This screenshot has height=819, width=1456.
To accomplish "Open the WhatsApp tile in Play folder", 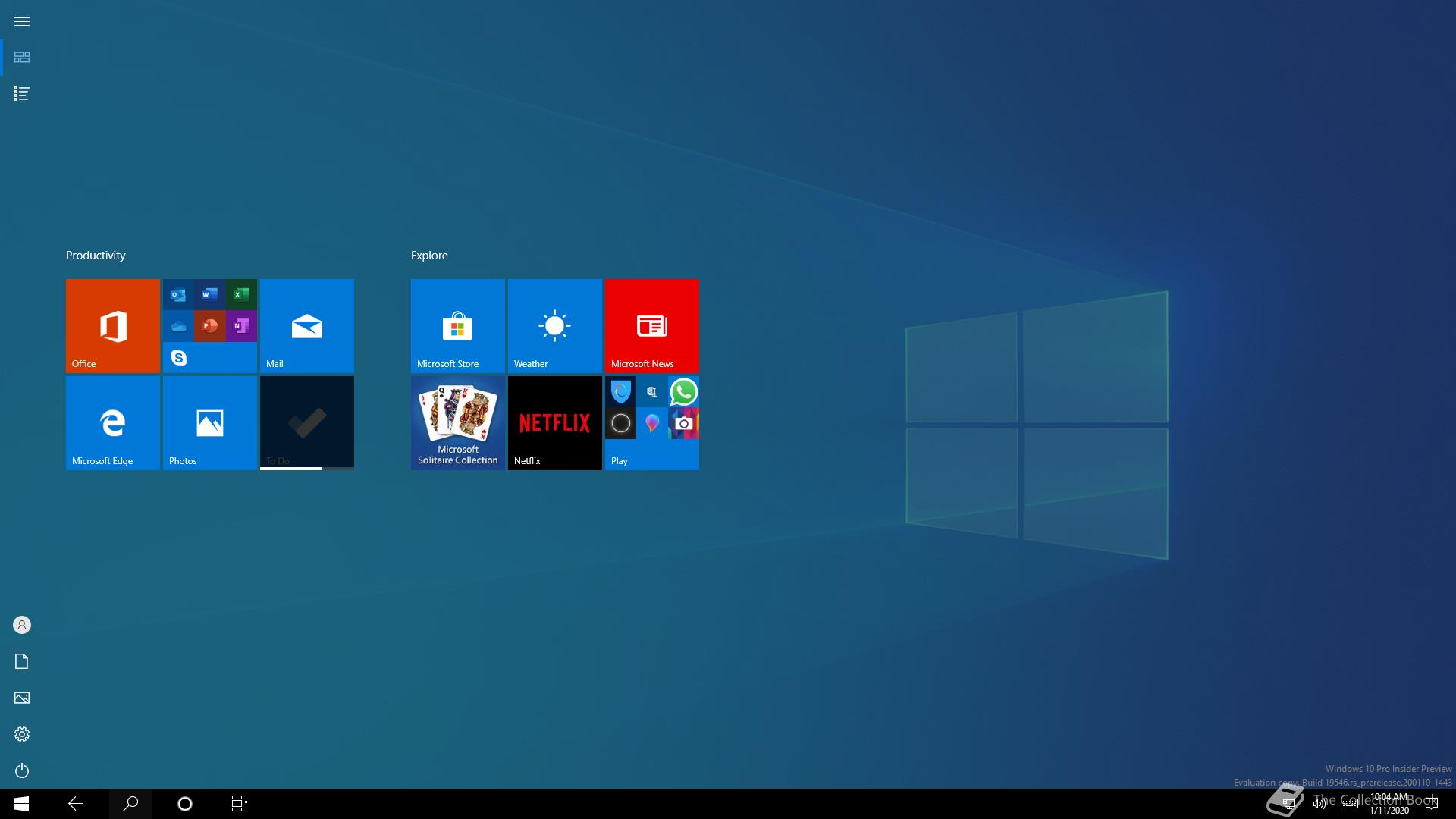I will click(683, 392).
